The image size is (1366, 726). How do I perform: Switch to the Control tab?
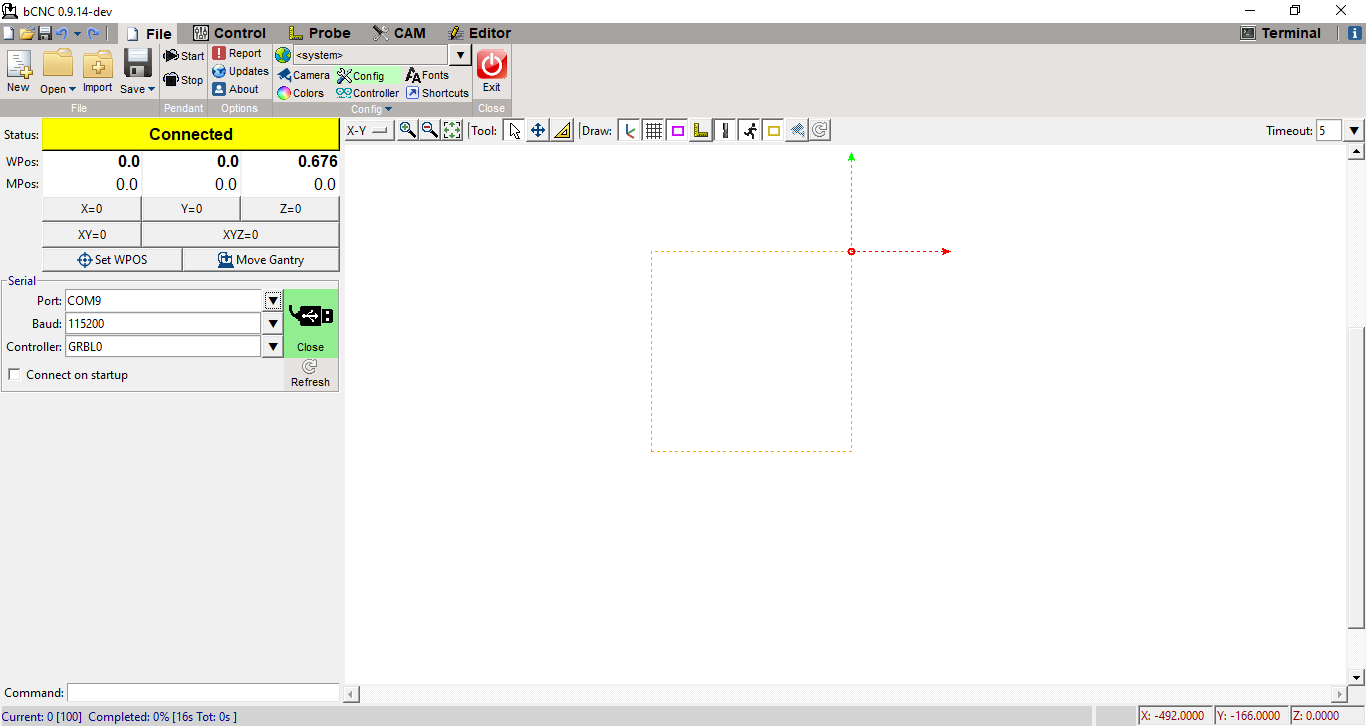[229, 33]
